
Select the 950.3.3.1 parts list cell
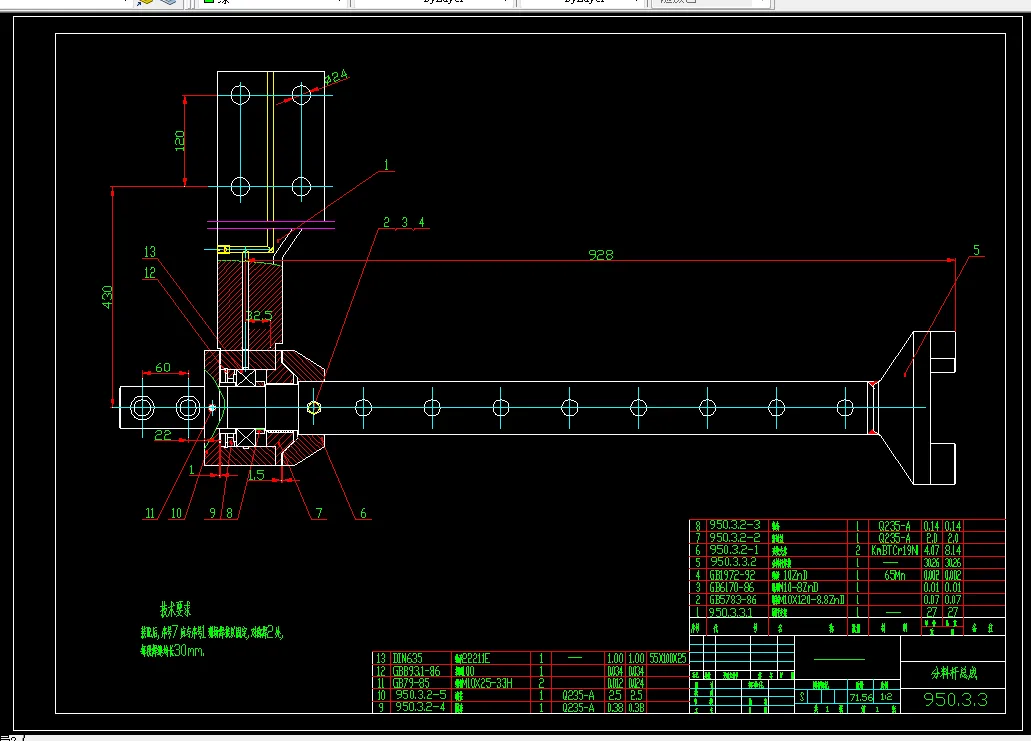click(x=731, y=612)
